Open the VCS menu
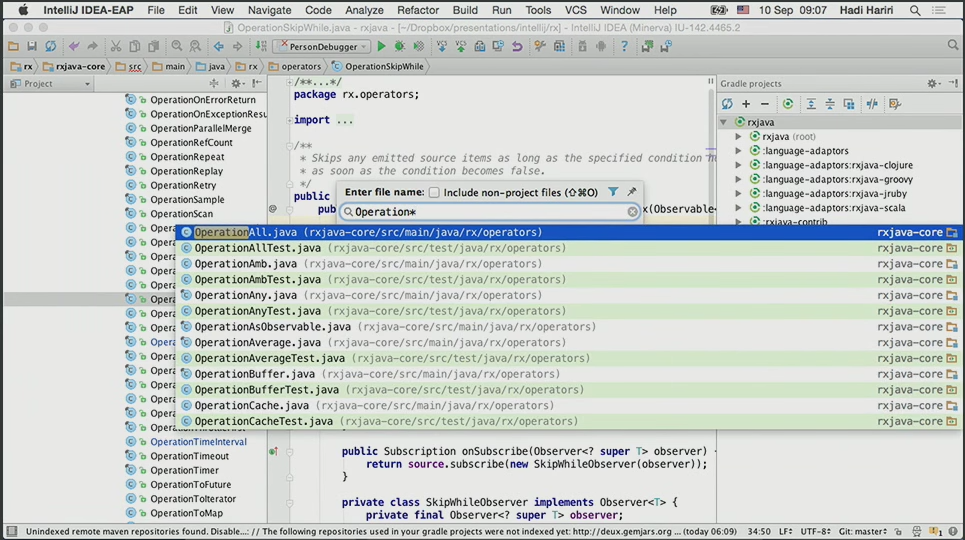The height and width of the screenshot is (540, 965). coord(576,10)
